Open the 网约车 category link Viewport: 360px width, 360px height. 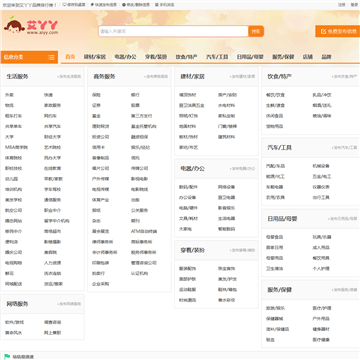click(51, 116)
